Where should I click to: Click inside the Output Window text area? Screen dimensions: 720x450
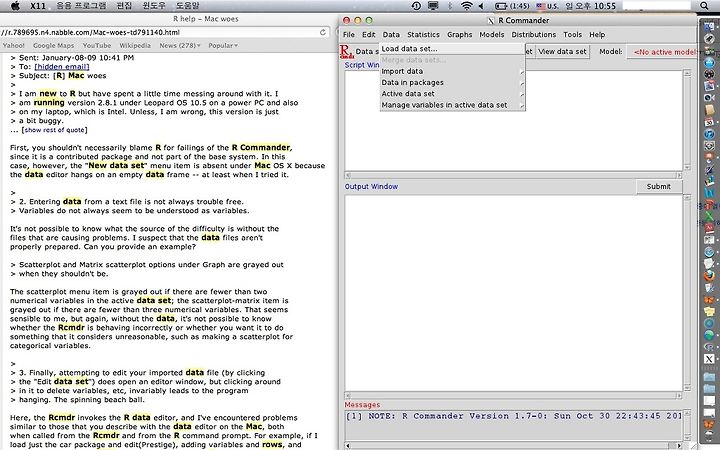click(x=513, y=293)
